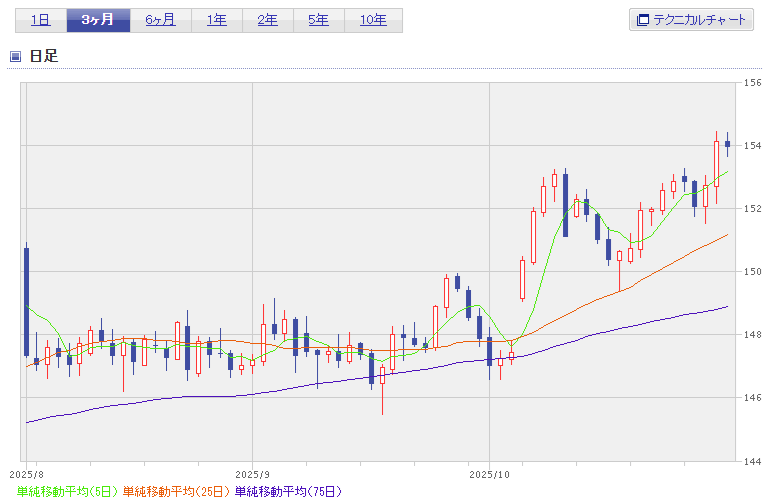View the 10年 chart range
773x503 pixels.
373,20
